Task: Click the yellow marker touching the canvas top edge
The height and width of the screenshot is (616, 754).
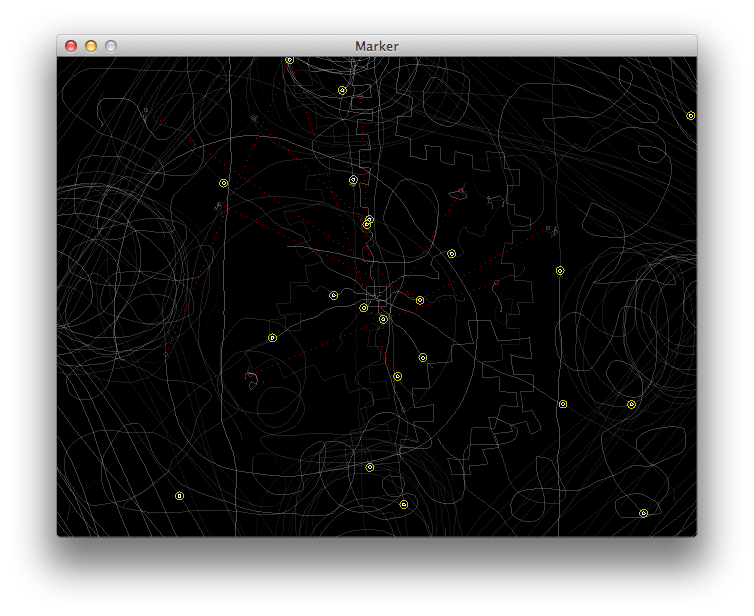Action: [289, 60]
